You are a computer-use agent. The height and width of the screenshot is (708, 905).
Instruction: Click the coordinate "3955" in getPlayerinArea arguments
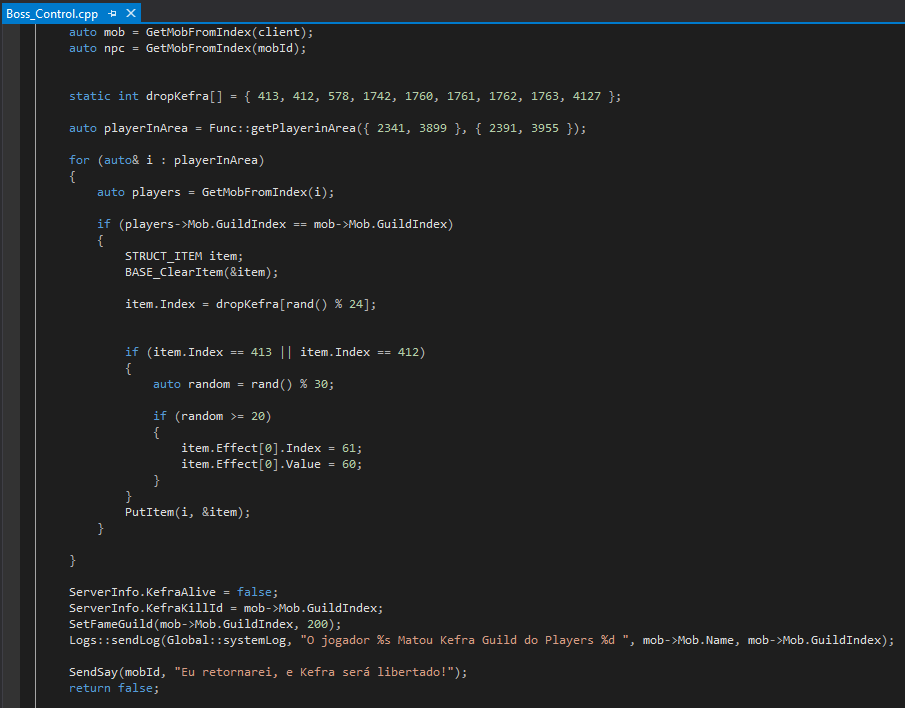click(544, 128)
